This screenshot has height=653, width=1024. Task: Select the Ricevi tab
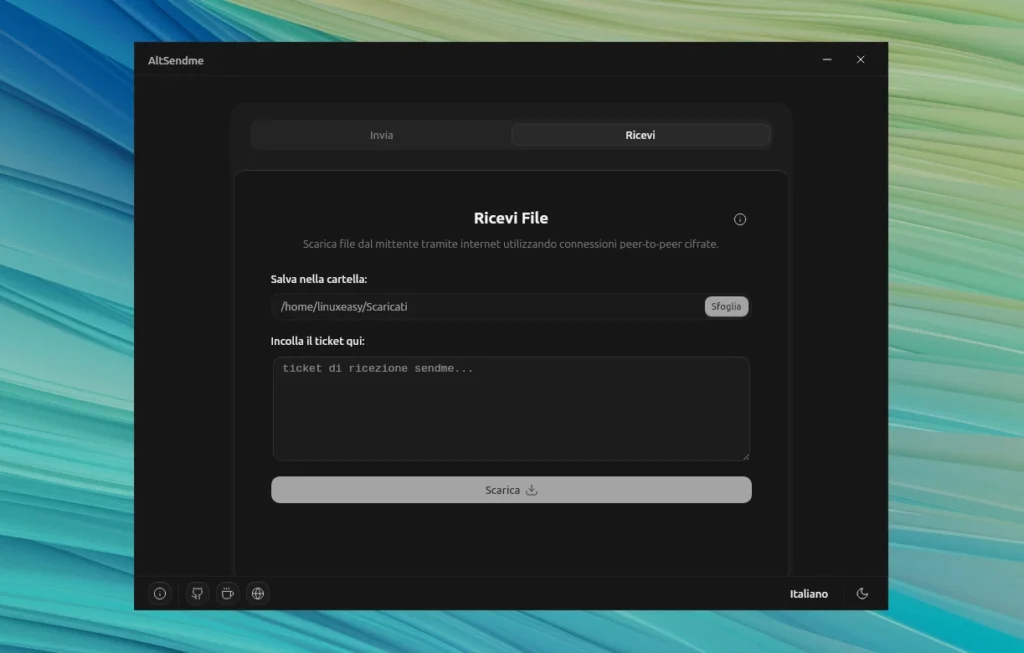coord(640,135)
